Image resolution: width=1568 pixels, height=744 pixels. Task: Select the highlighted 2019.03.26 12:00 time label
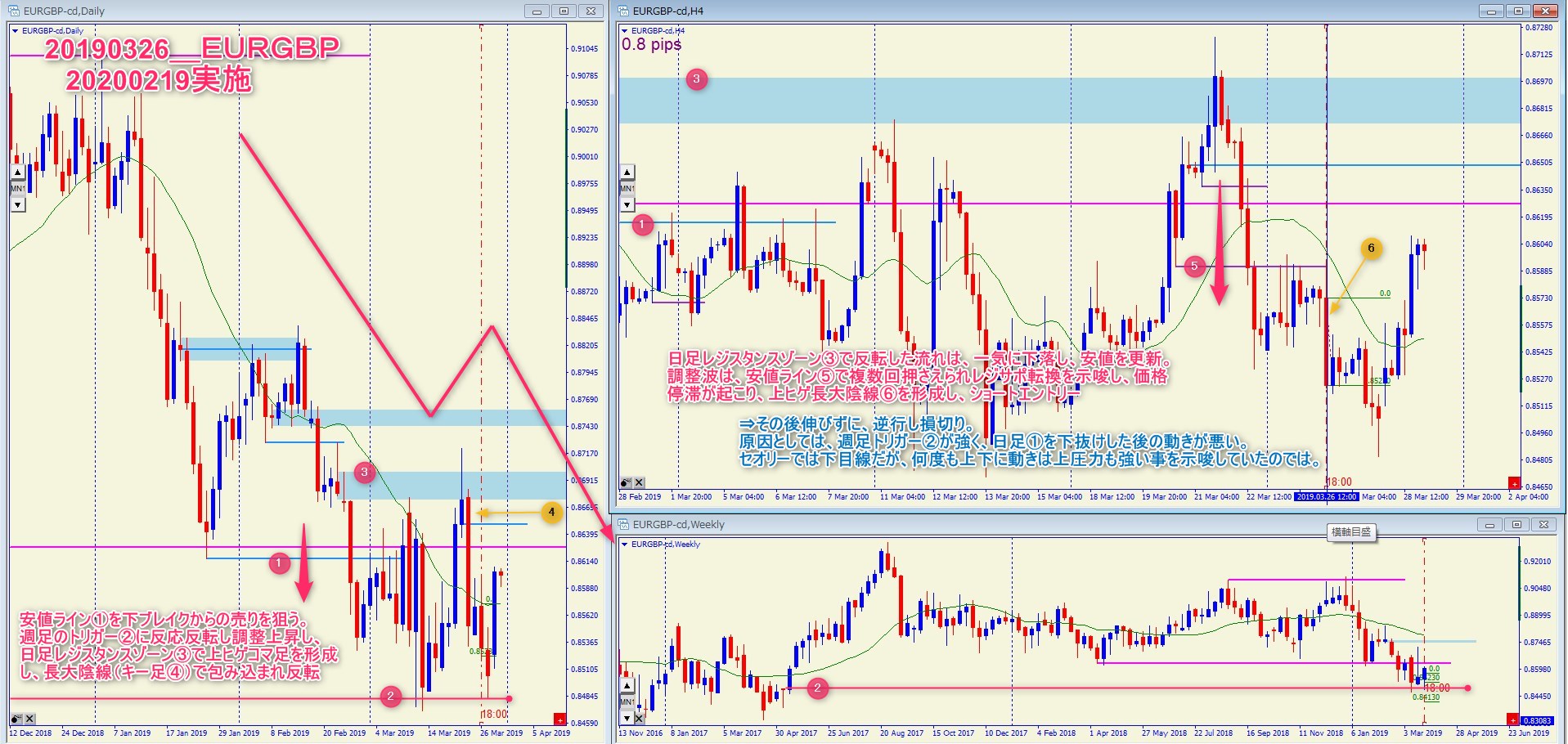point(1326,497)
